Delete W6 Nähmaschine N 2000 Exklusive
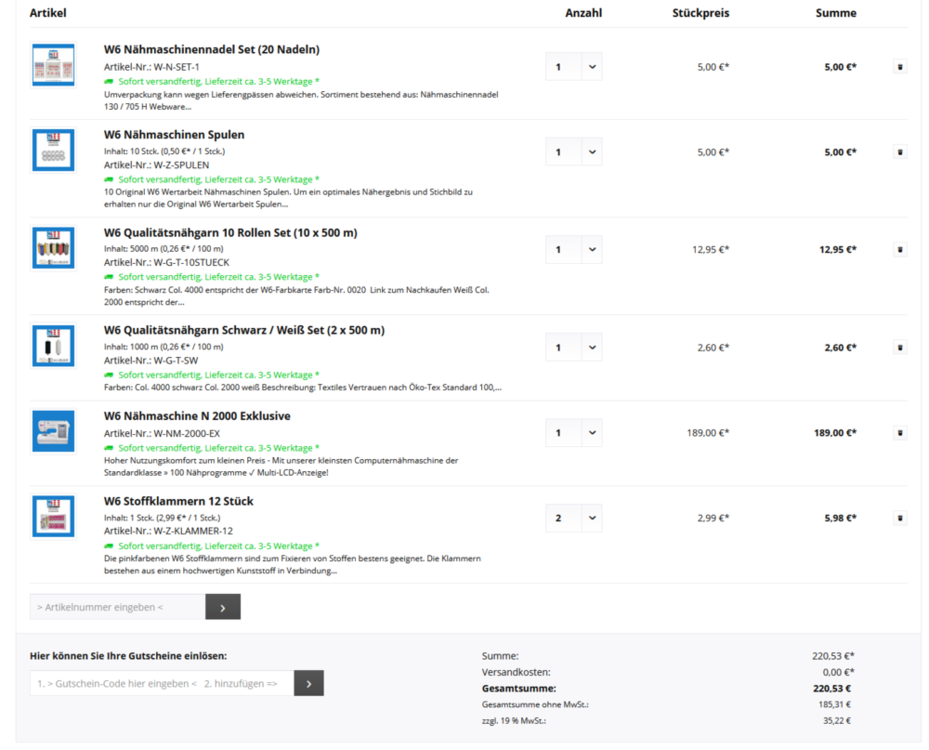929x750 pixels. click(899, 433)
